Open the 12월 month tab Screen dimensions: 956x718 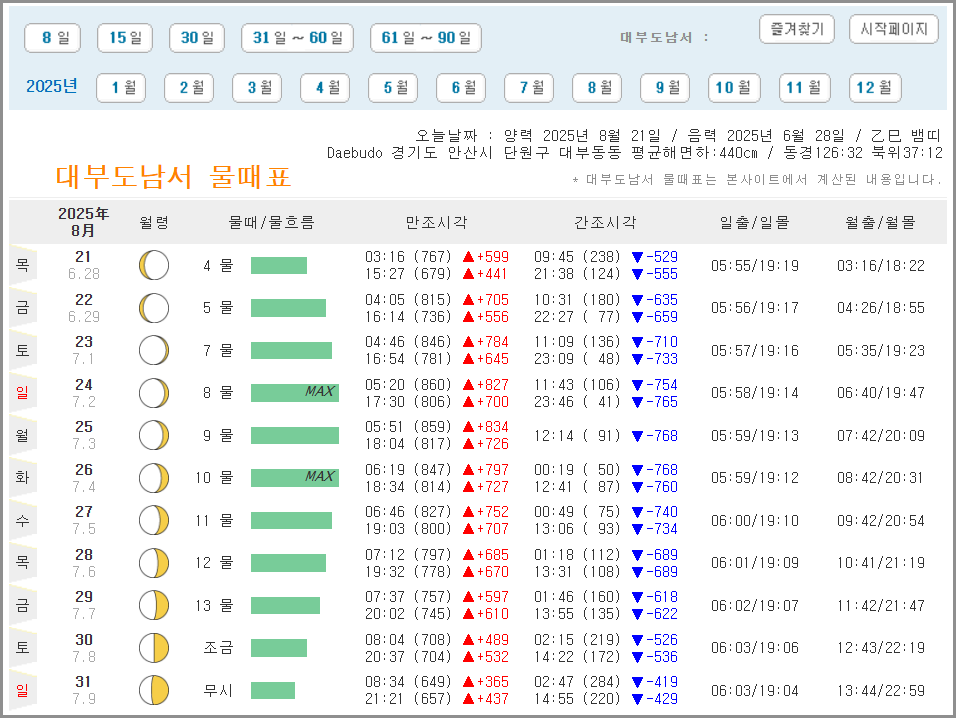pos(874,87)
